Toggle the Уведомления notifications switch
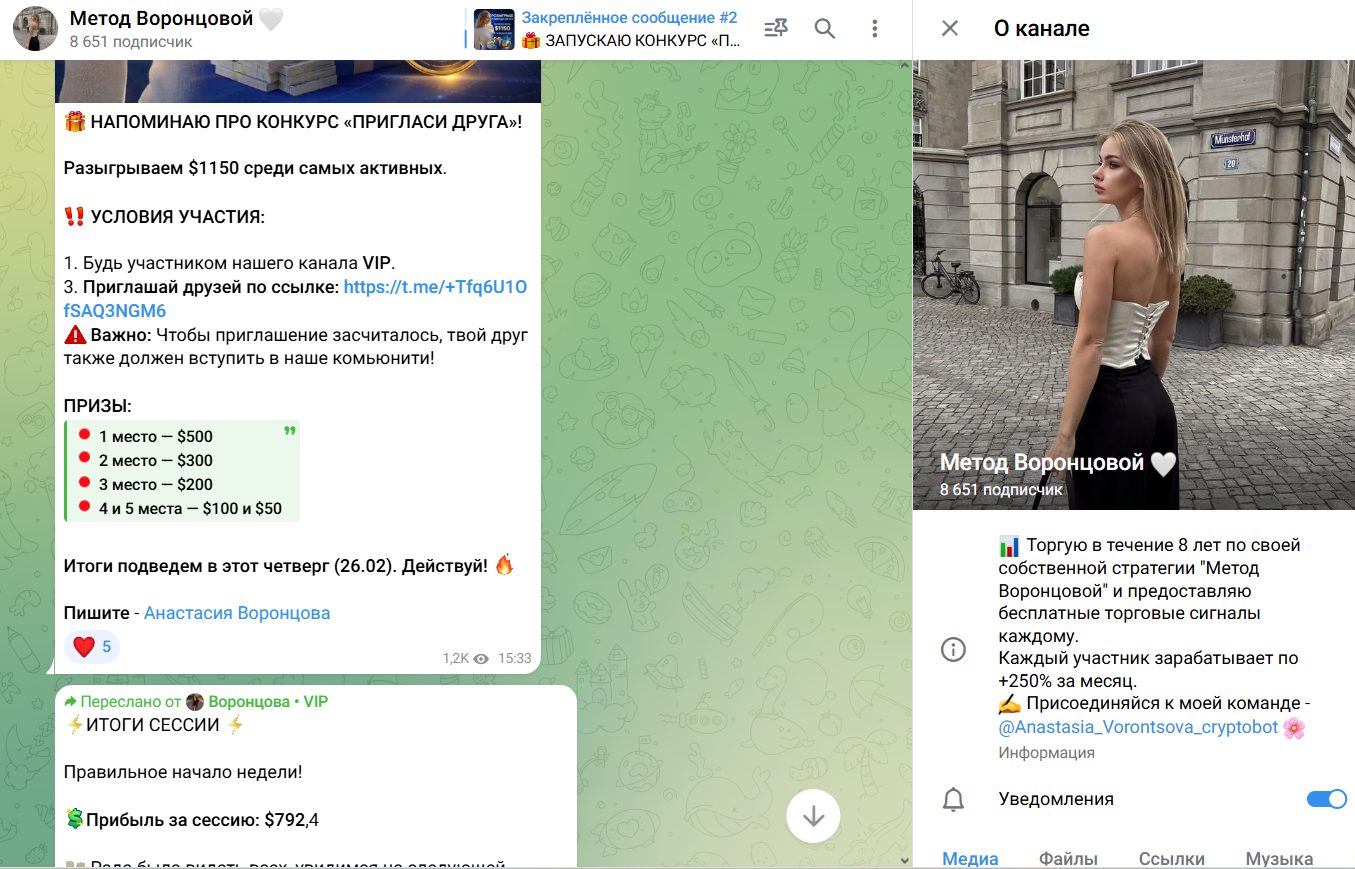This screenshot has width=1355, height=869. 1327,799
